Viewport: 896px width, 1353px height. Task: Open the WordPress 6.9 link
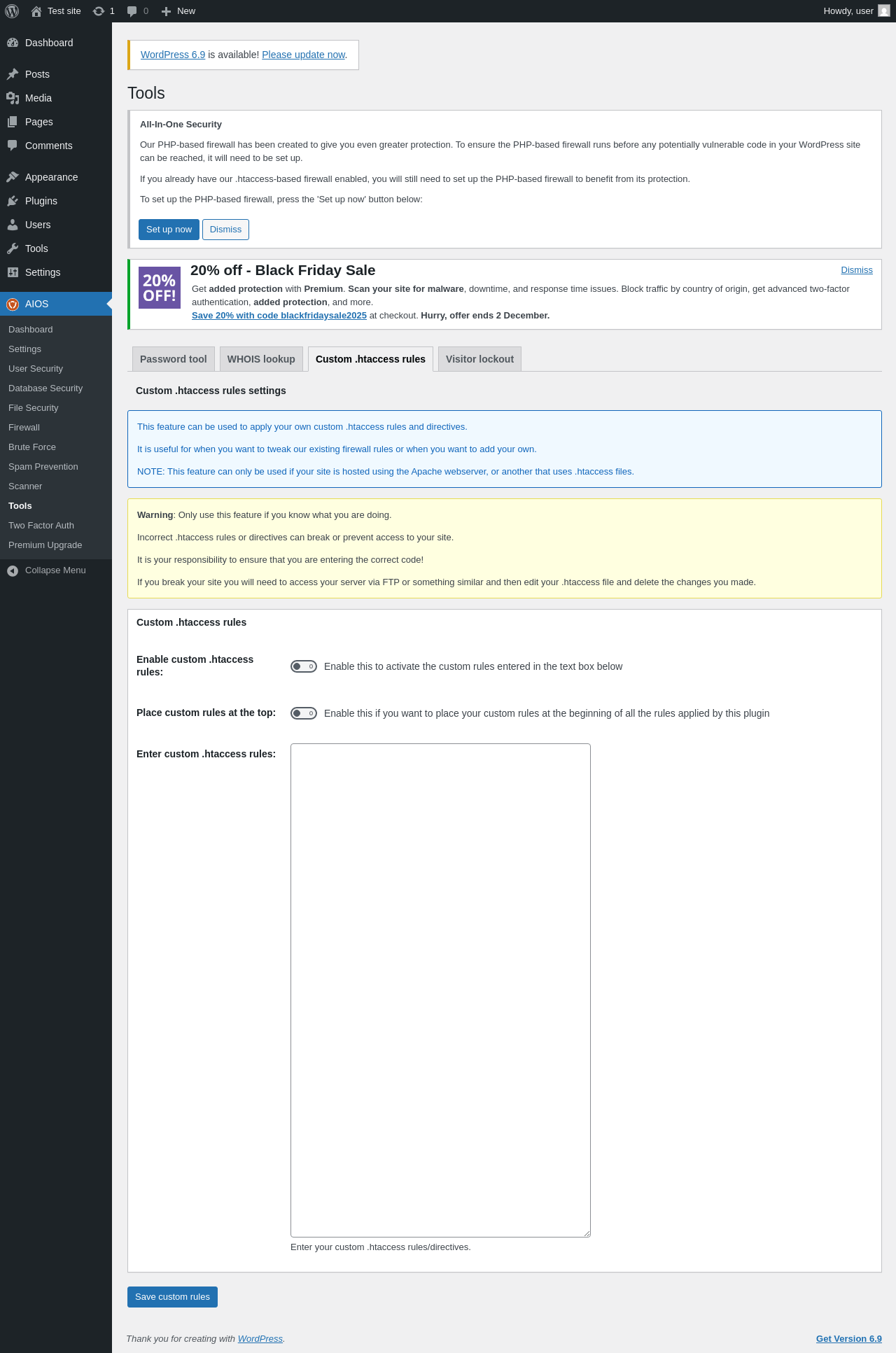coord(173,55)
